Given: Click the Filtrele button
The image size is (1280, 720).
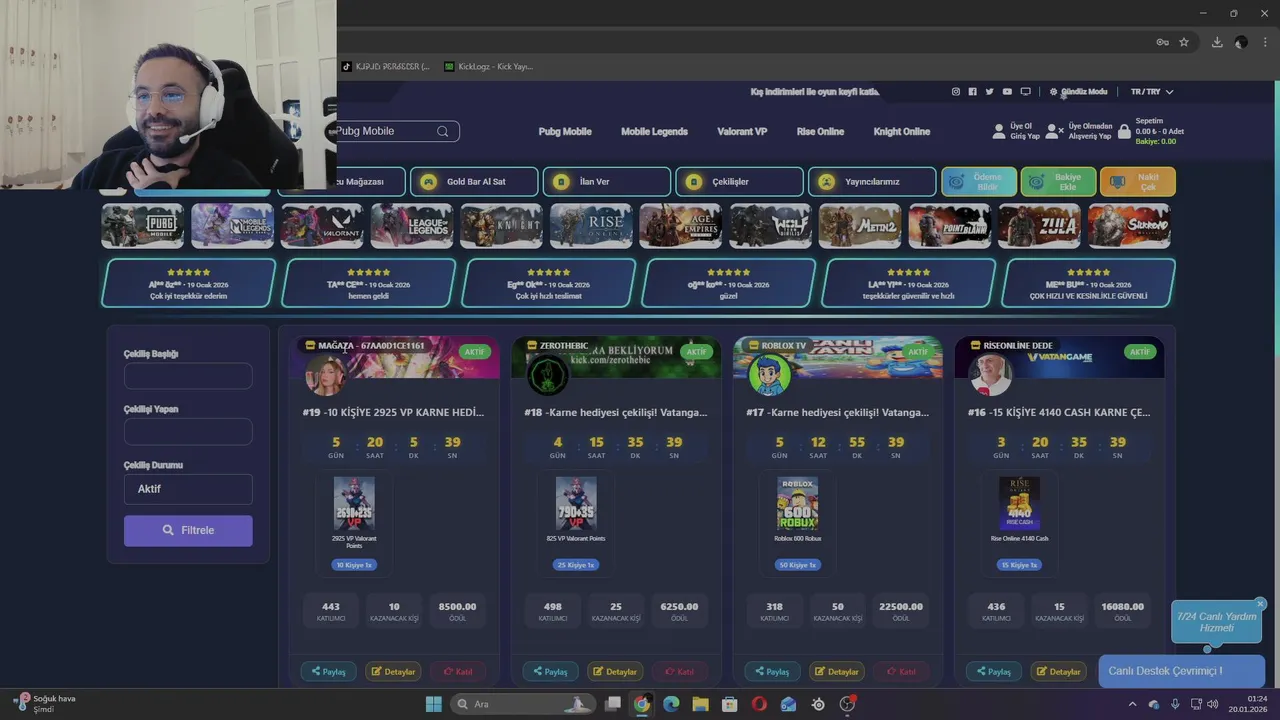Looking at the screenshot, I should pos(188,530).
